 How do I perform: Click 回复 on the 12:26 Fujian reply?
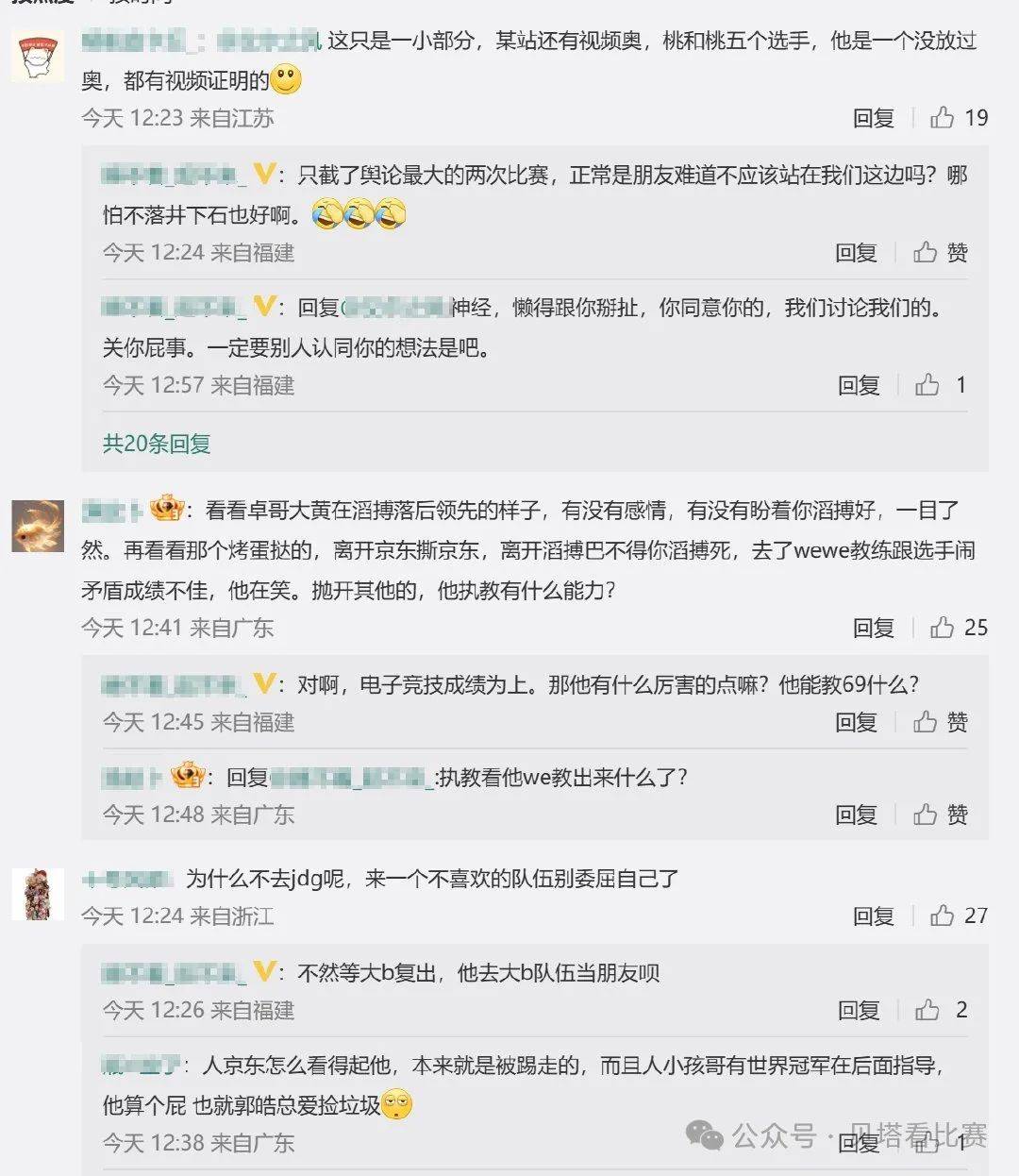[859, 1010]
